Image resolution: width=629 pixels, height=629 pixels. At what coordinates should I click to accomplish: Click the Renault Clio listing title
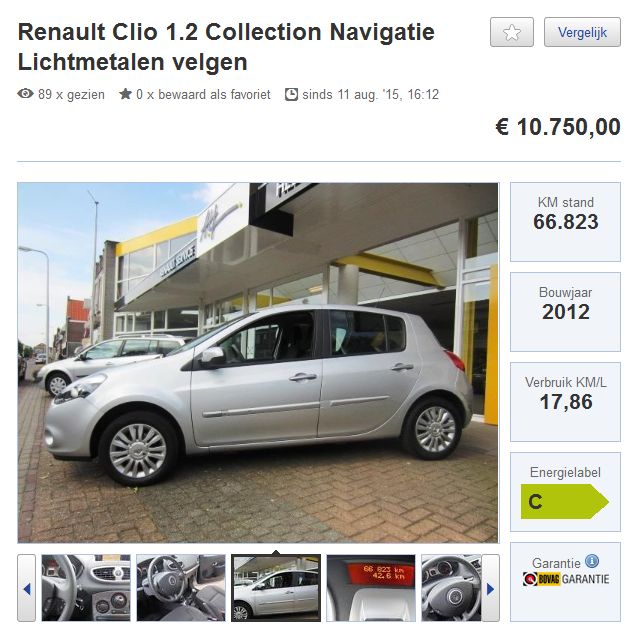[226, 47]
